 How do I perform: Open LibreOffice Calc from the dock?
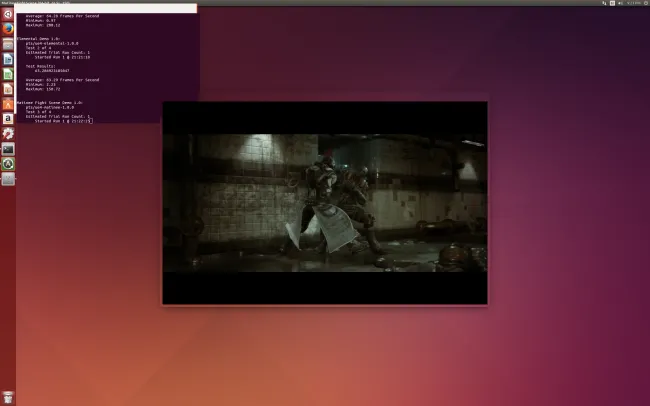tap(8, 74)
